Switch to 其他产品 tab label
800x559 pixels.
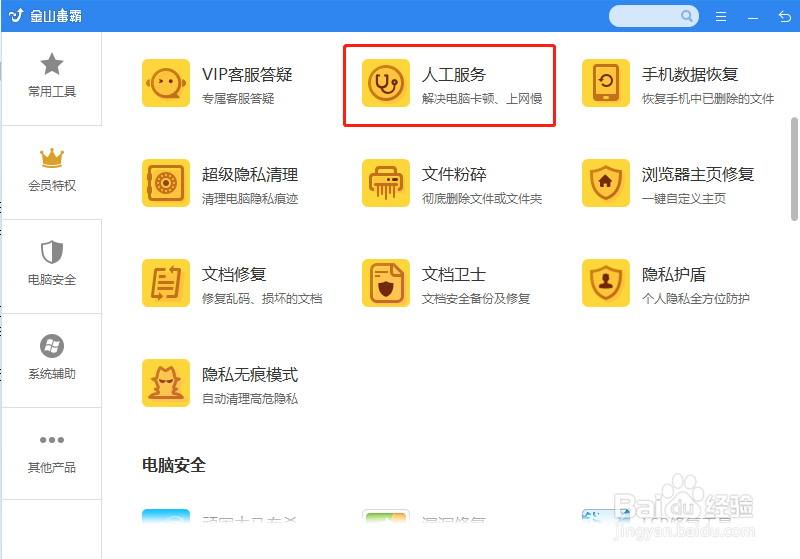coord(52,468)
